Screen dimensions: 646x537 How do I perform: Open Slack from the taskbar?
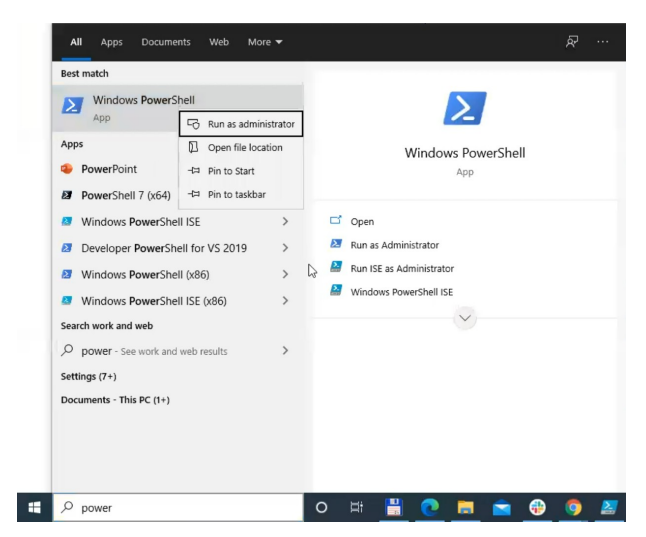(x=537, y=507)
